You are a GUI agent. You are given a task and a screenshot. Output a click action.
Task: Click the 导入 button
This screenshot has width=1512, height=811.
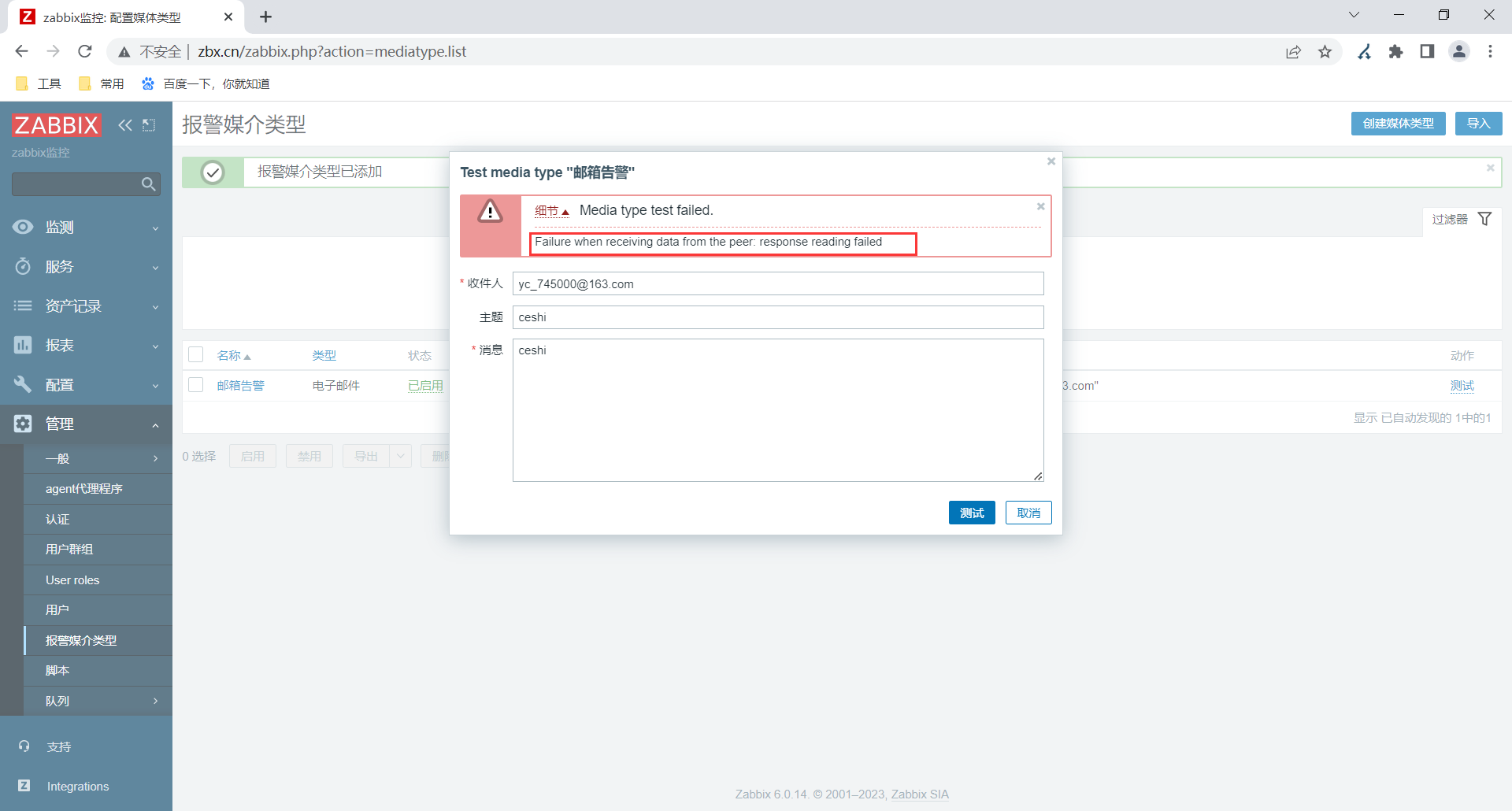pos(1479,124)
